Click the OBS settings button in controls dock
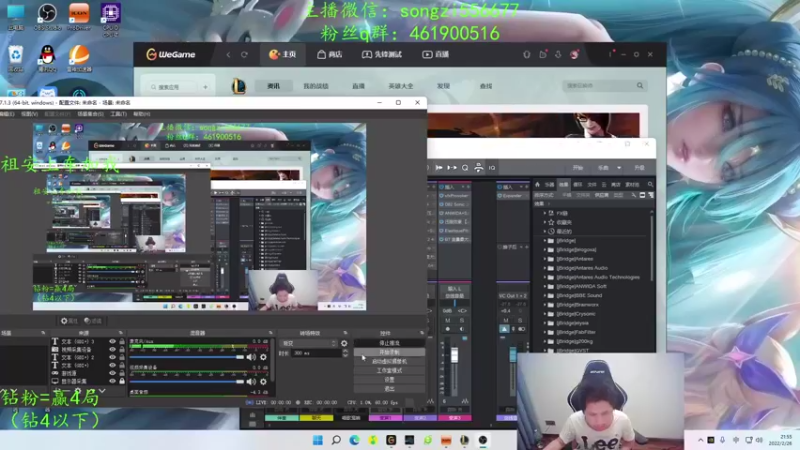Viewport: 800px width, 450px height. [389, 380]
